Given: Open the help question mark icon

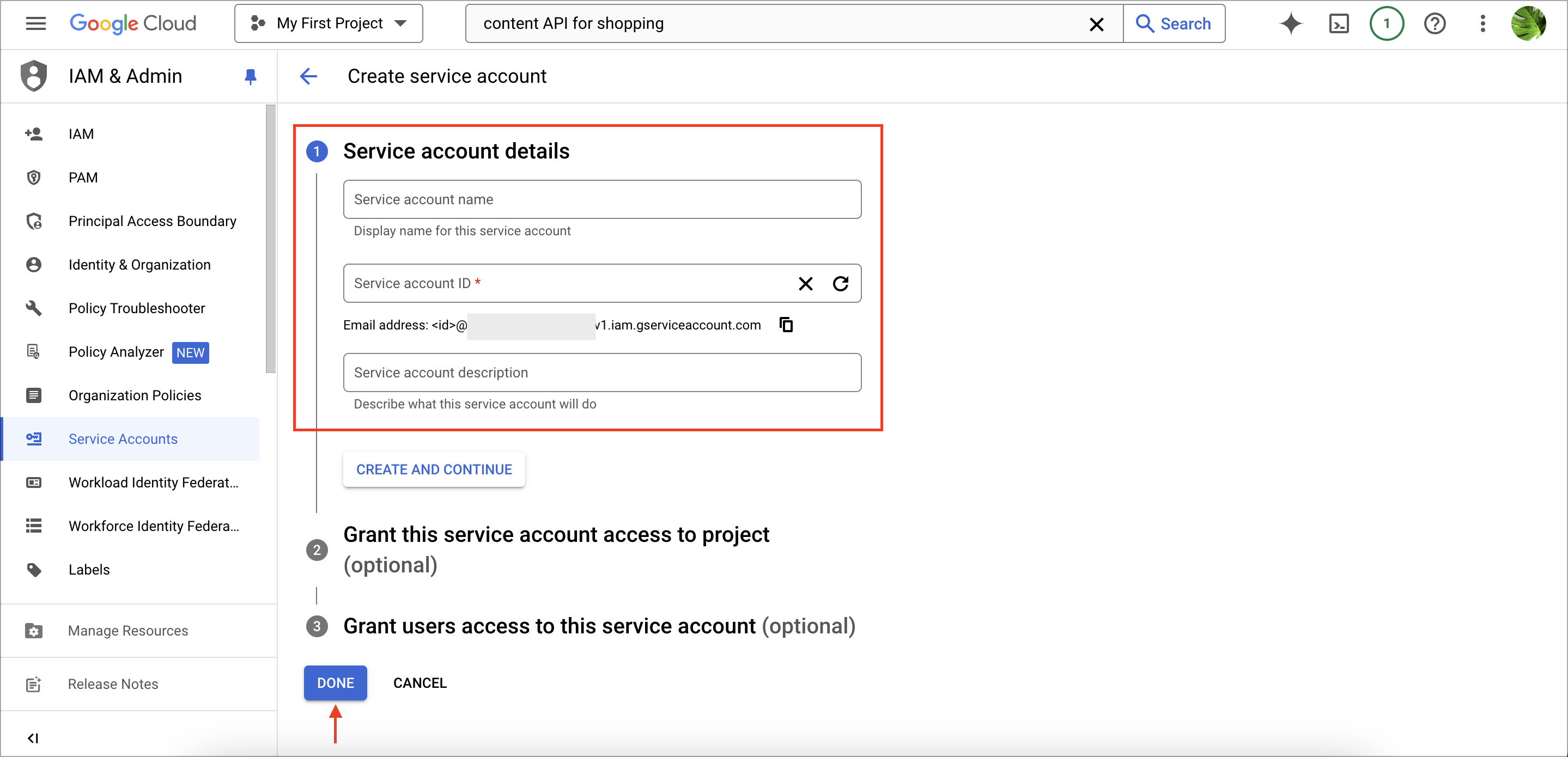Looking at the screenshot, I should [1434, 24].
